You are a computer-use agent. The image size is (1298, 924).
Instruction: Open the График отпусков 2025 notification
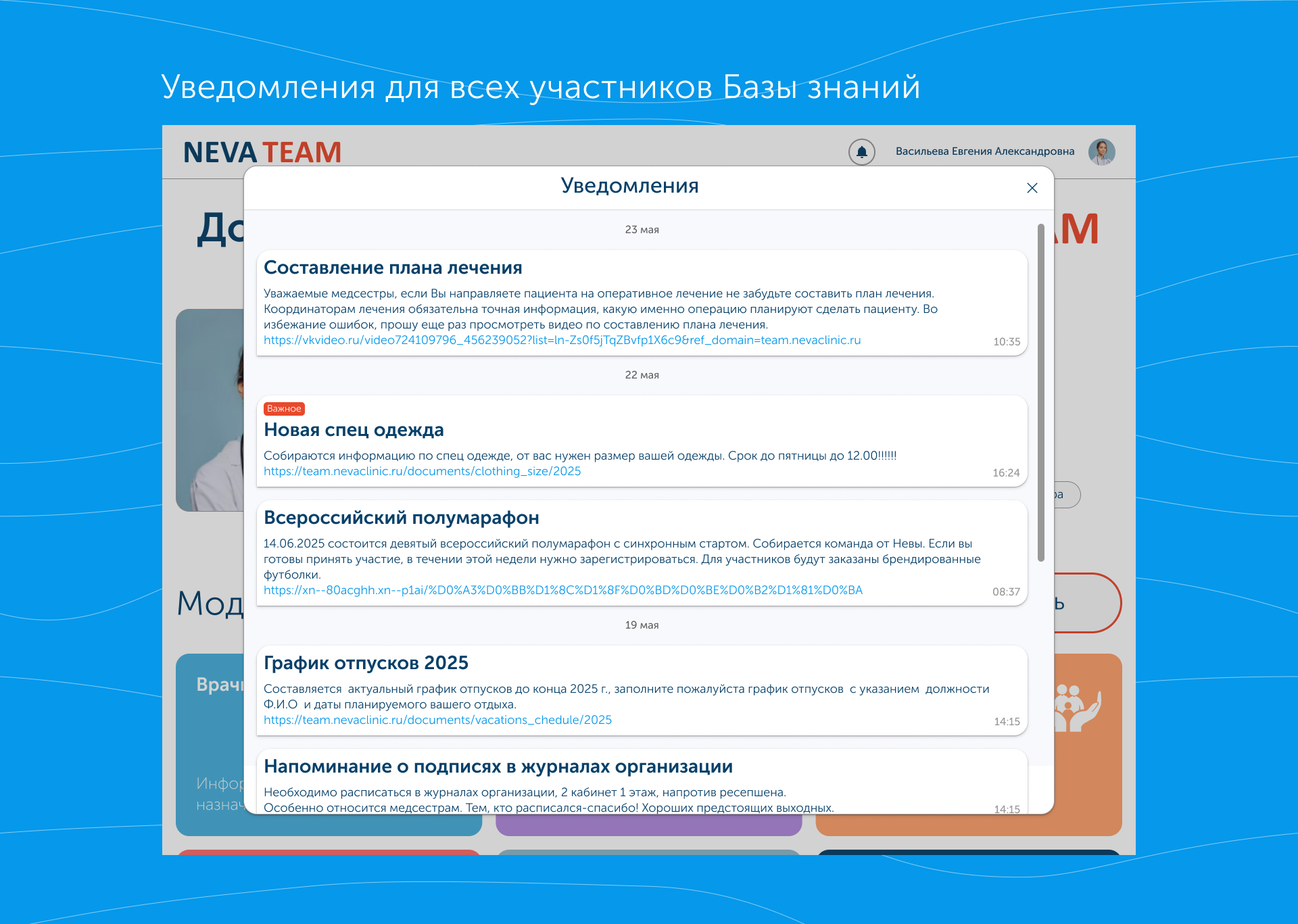(366, 663)
